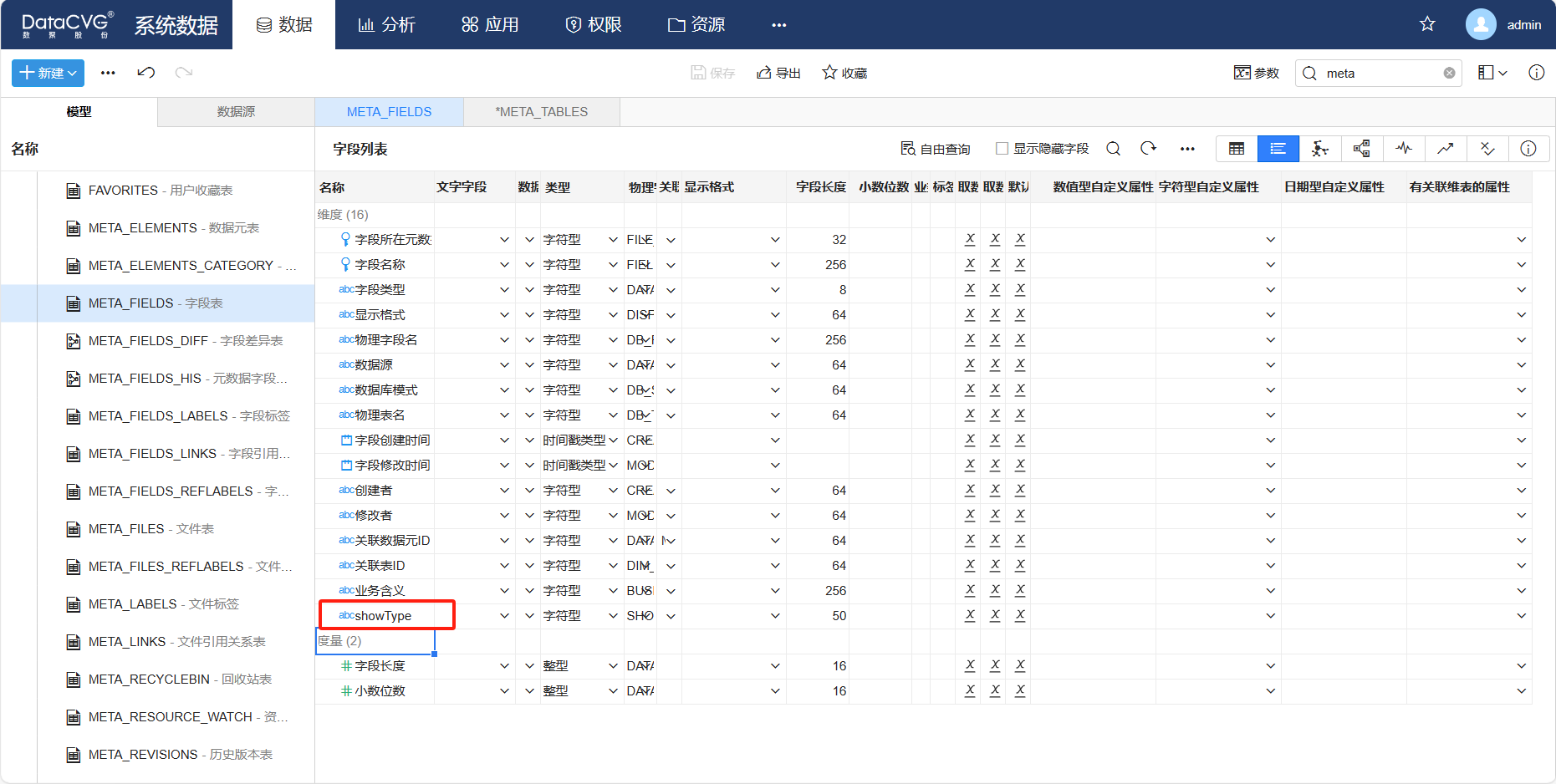1556x784 pixels.
Task: Open 类型 dropdown for 字段名称 row
Action: pos(613,265)
